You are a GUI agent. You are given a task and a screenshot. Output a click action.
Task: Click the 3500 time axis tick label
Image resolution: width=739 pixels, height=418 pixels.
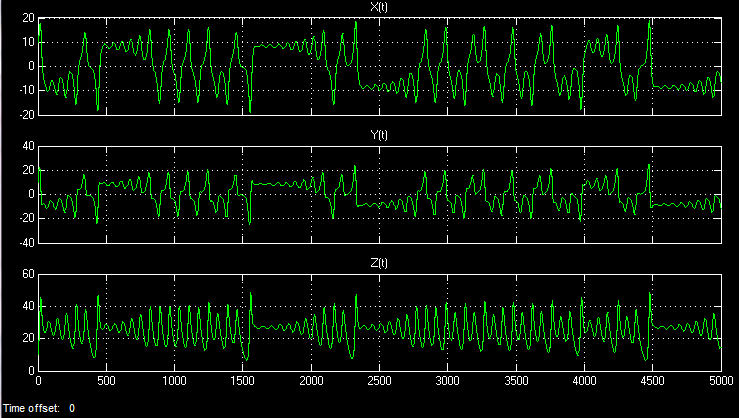coord(516,380)
